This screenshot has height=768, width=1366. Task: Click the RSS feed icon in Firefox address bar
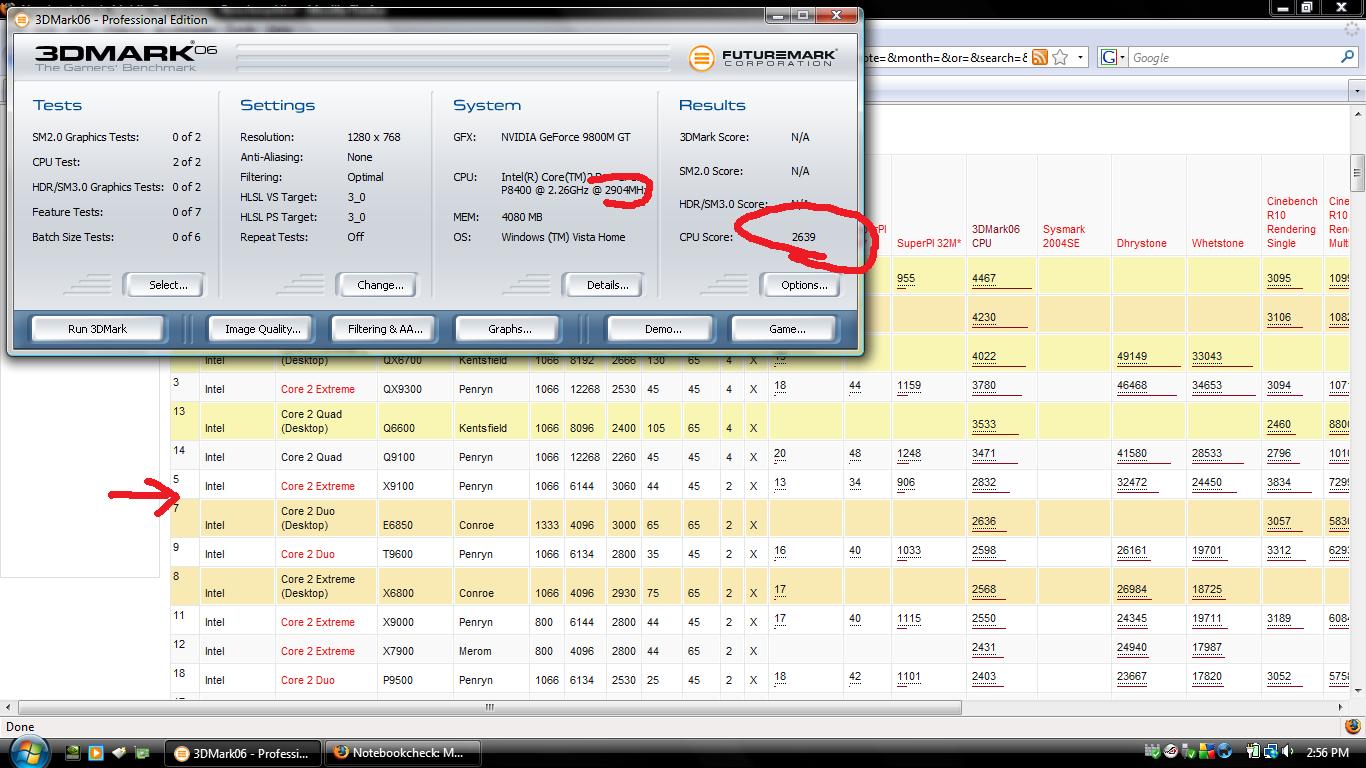pyautogui.click(x=1040, y=57)
